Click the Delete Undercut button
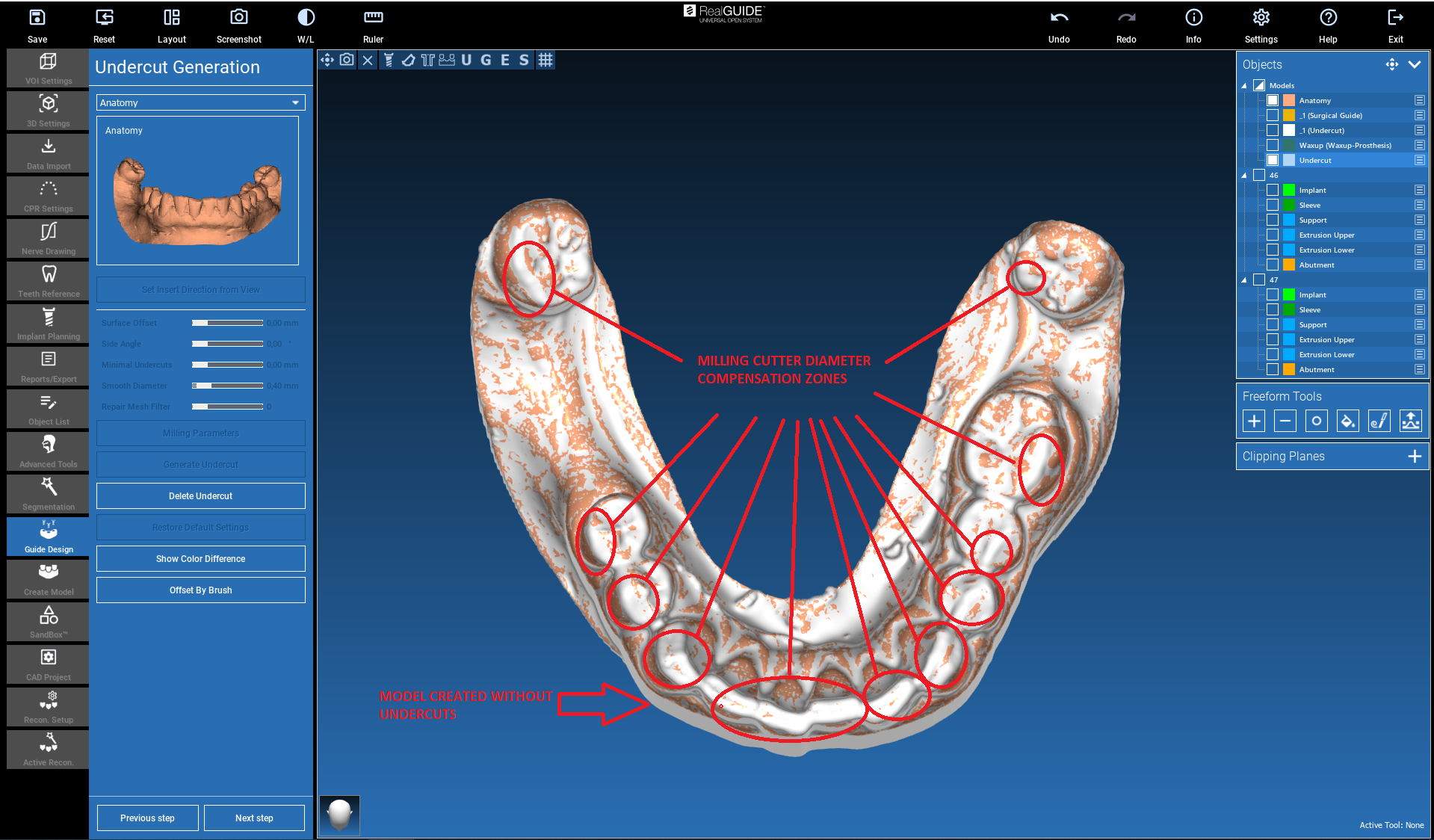1434x840 pixels. [x=200, y=495]
